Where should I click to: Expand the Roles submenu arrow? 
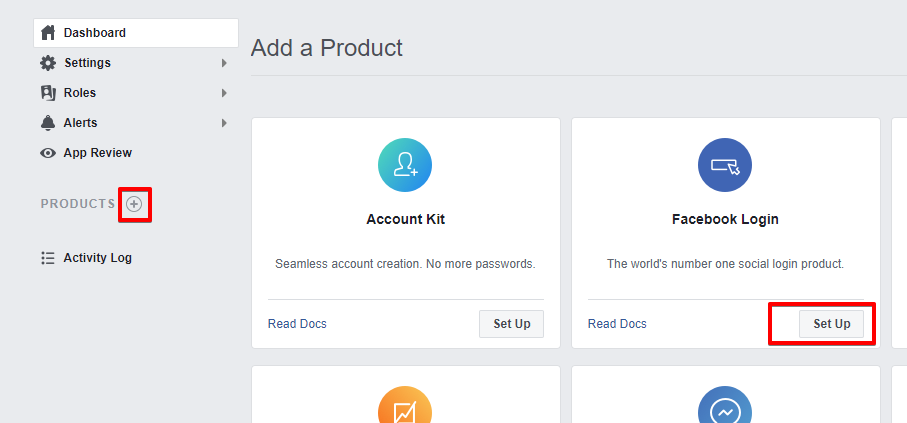click(224, 93)
